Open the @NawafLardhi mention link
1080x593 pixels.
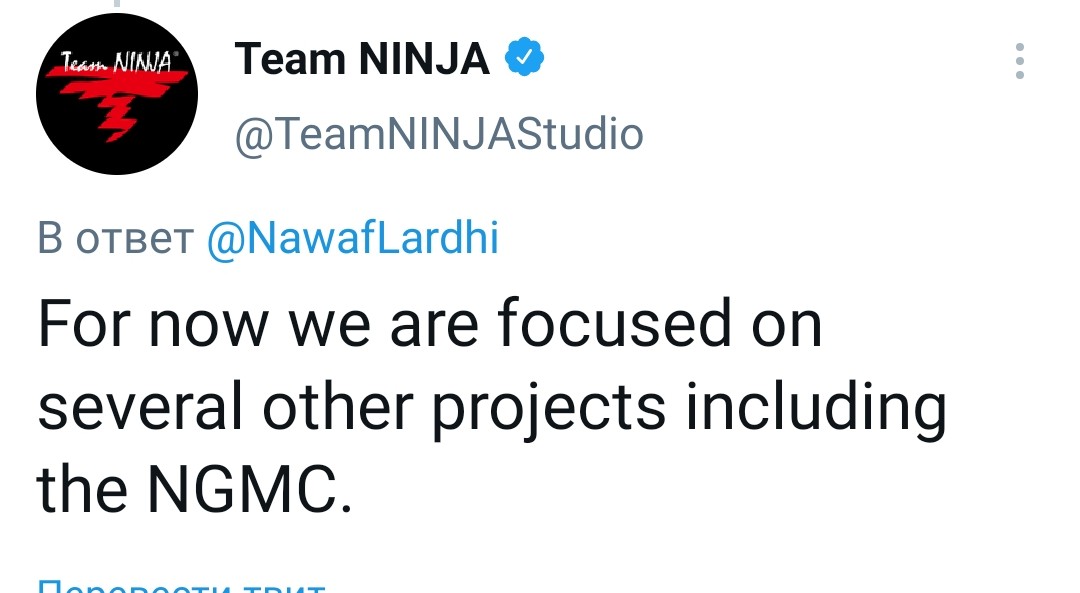[x=353, y=238]
